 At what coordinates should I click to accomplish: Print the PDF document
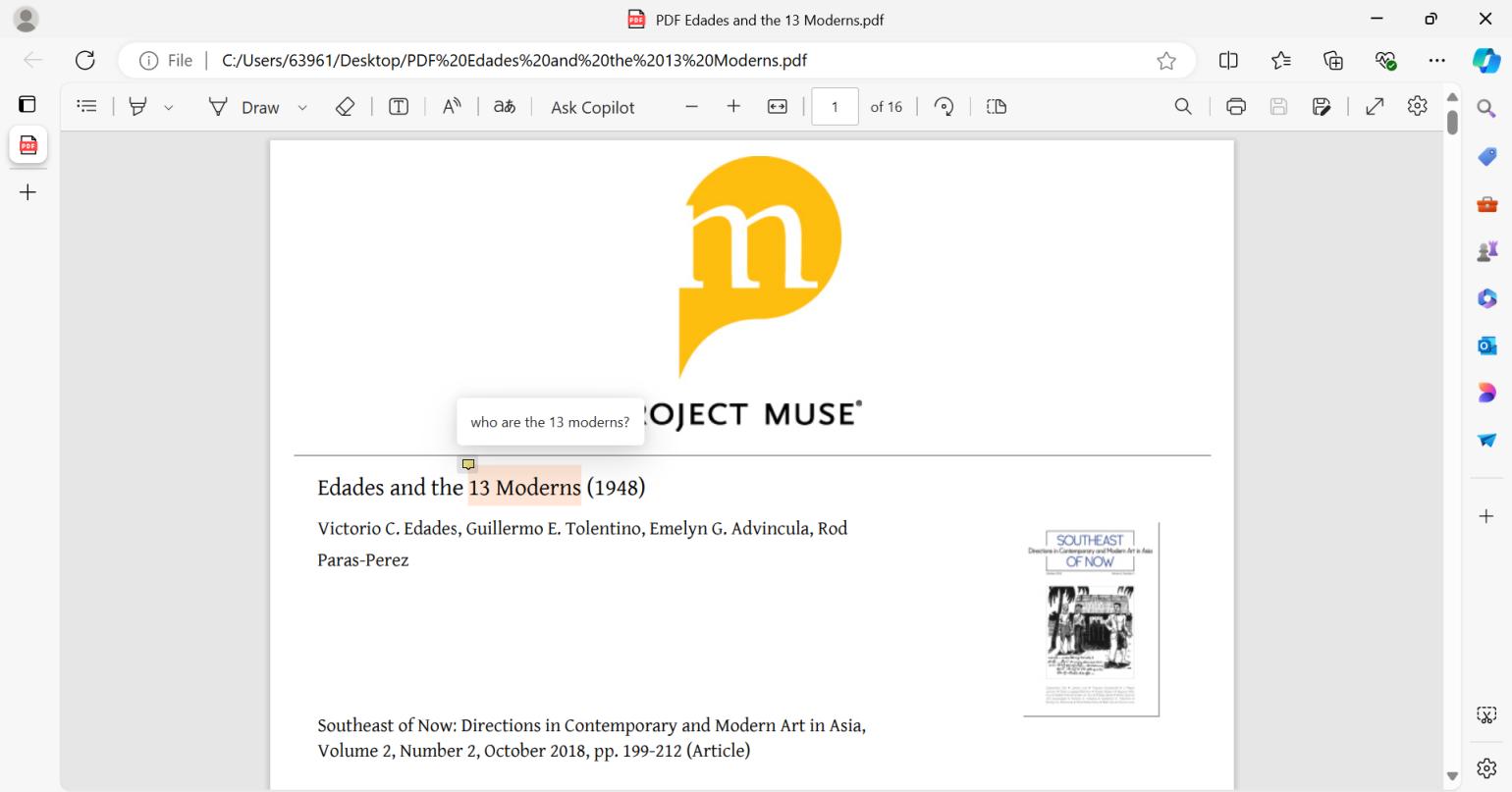[1236, 107]
